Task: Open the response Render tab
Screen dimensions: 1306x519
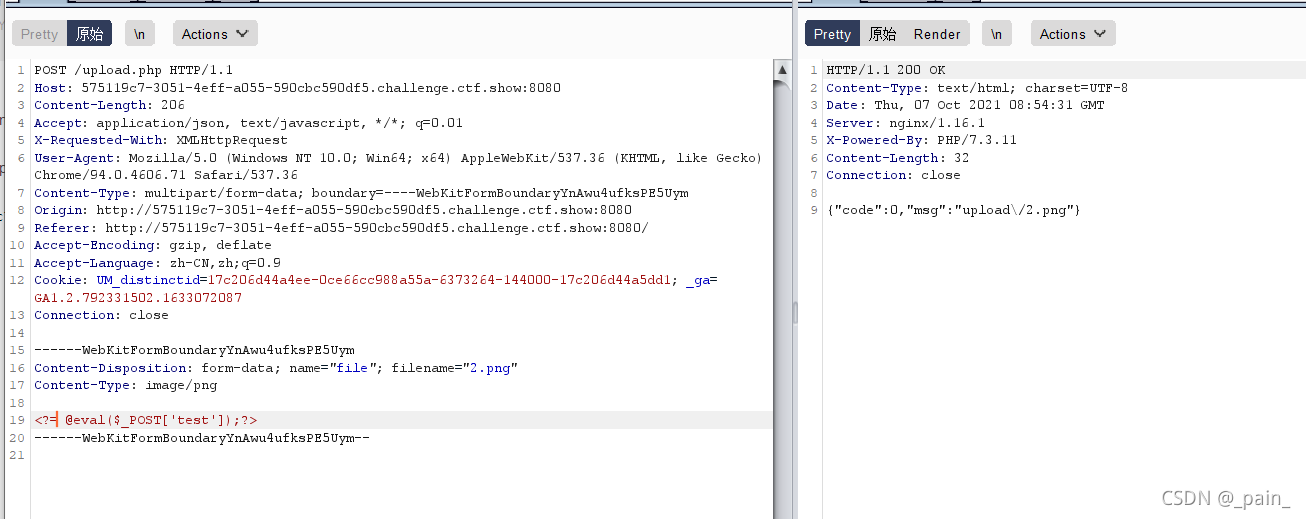Action: [937, 34]
